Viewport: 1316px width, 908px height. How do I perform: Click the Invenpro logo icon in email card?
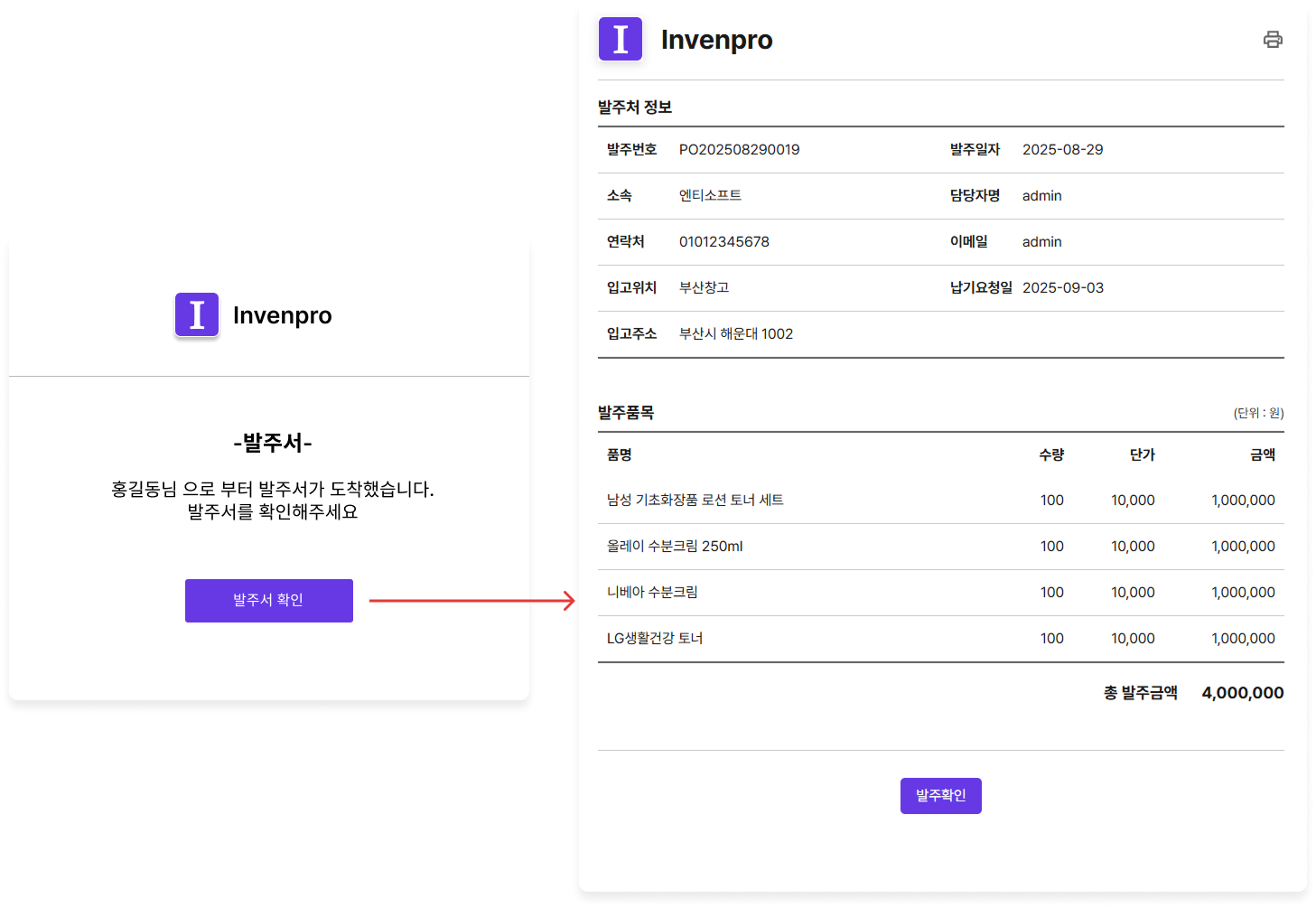pos(197,315)
